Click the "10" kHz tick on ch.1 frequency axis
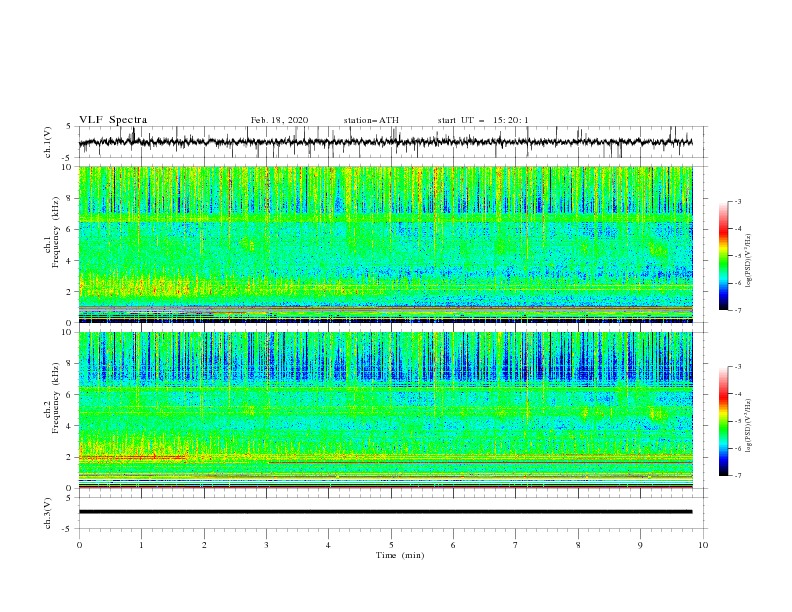 tap(69, 167)
